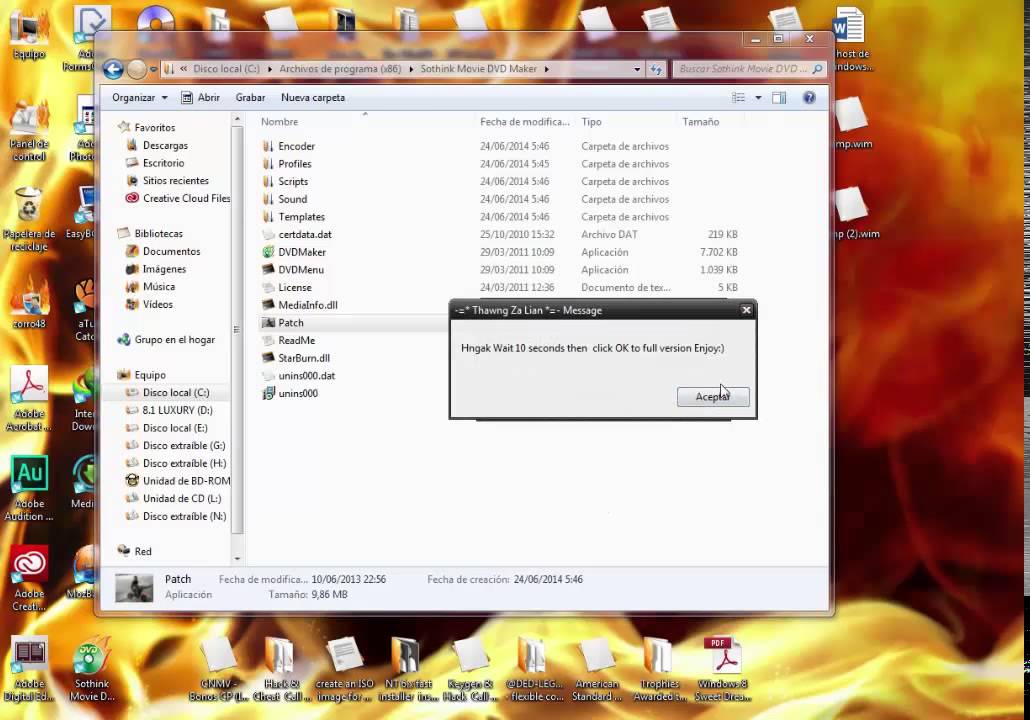Select the Templates folder

(x=301, y=217)
